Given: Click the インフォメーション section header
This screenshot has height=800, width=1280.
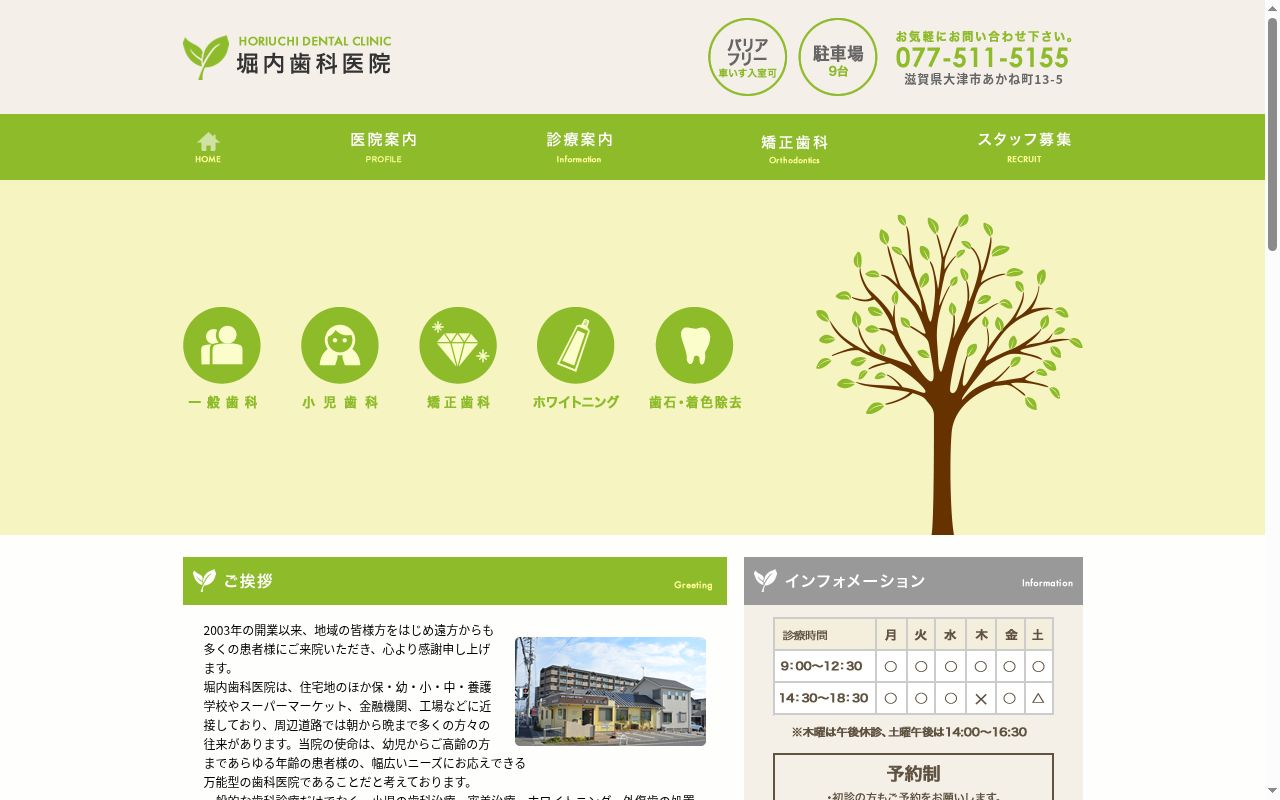Looking at the screenshot, I should (913, 581).
